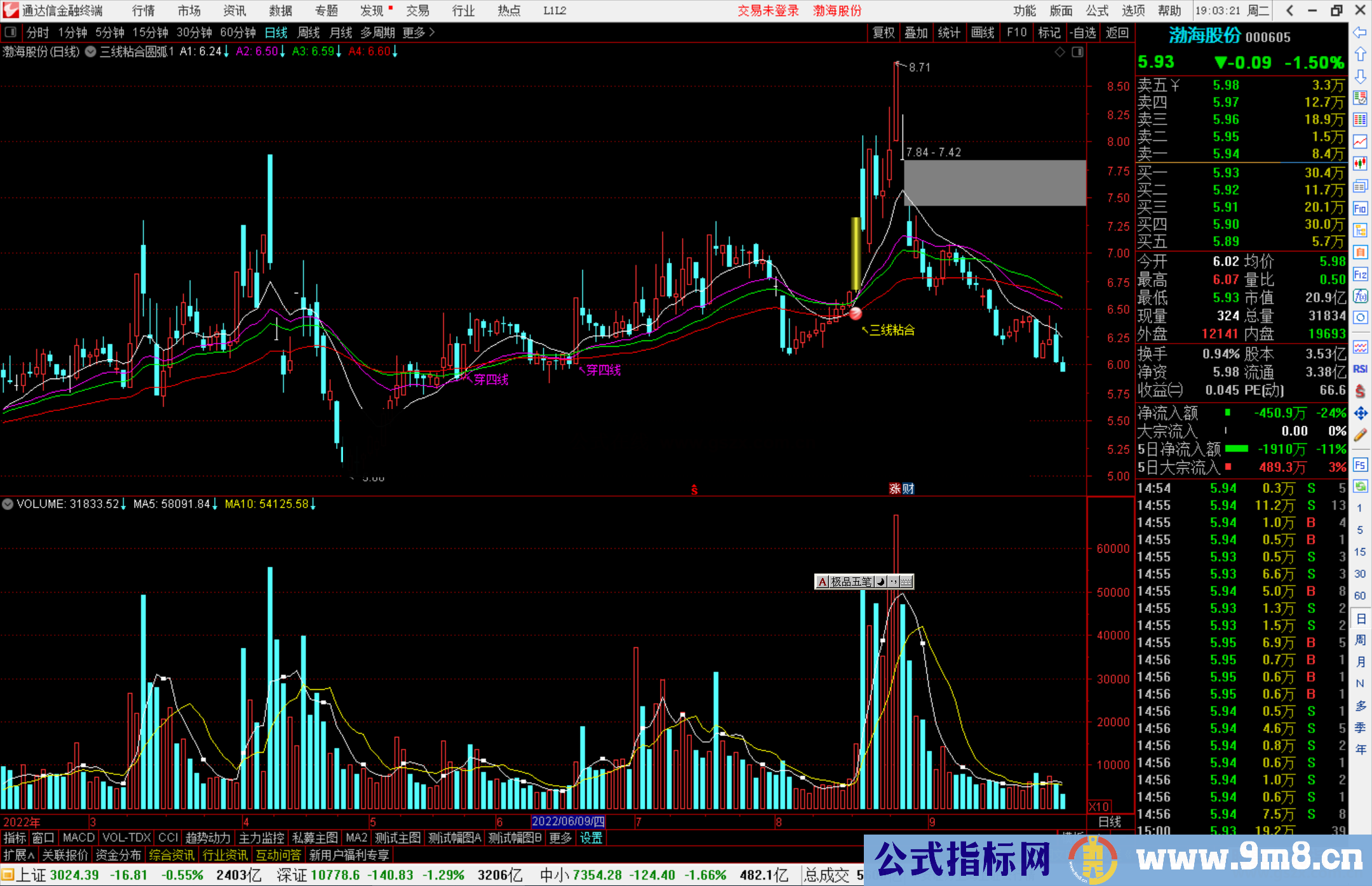Image resolution: width=1372 pixels, height=886 pixels.
Task: Open the 更多 indicator tabs list
Action: point(560,838)
